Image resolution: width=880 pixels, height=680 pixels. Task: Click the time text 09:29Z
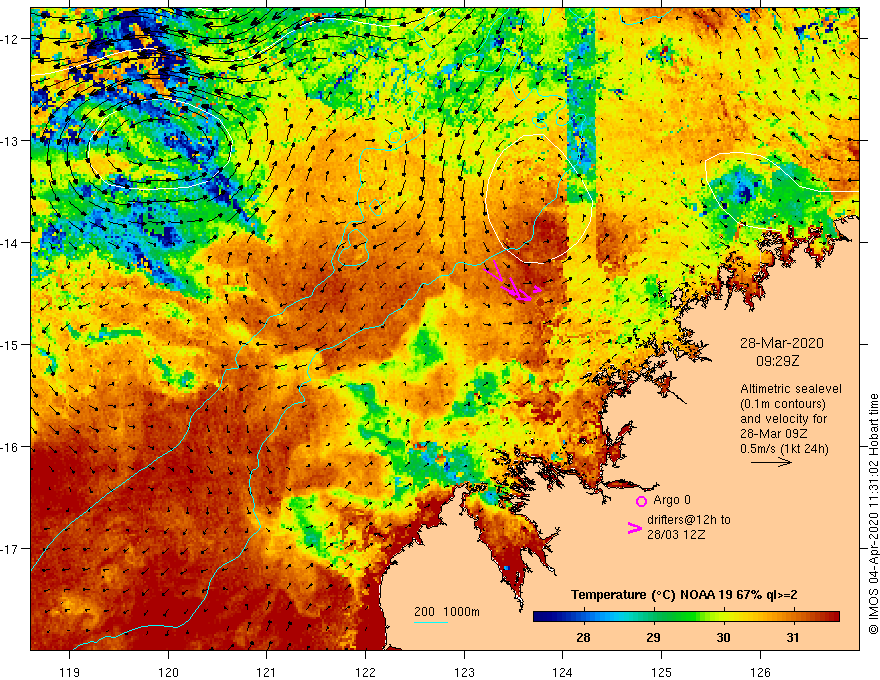tap(777, 361)
